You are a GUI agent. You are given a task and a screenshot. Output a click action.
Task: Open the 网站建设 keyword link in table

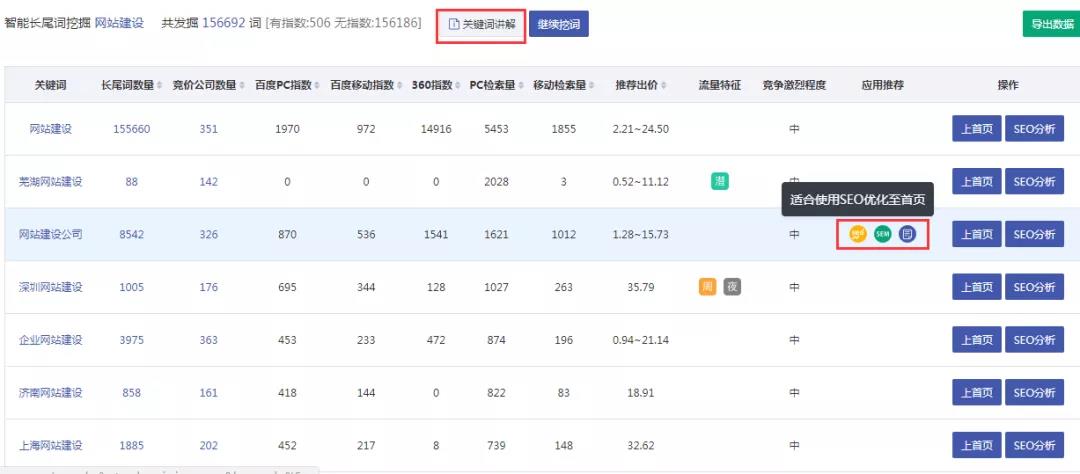point(51,129)
